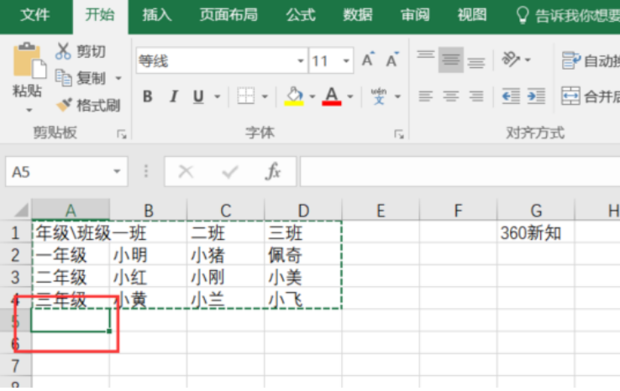Select column G header
Viewport: 620px width, 391px height.
536,210
